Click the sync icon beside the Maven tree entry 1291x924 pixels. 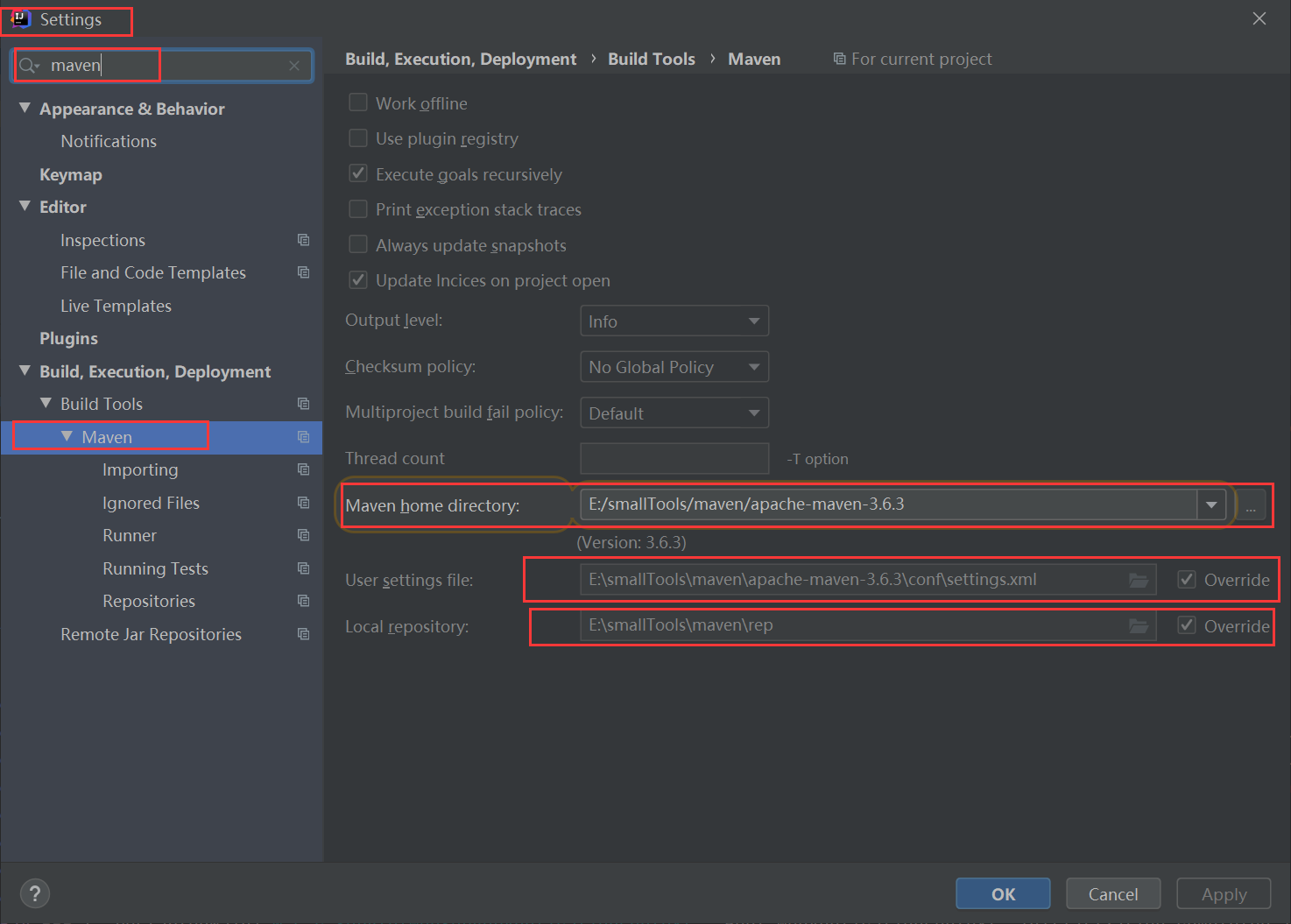pos(303,436)
